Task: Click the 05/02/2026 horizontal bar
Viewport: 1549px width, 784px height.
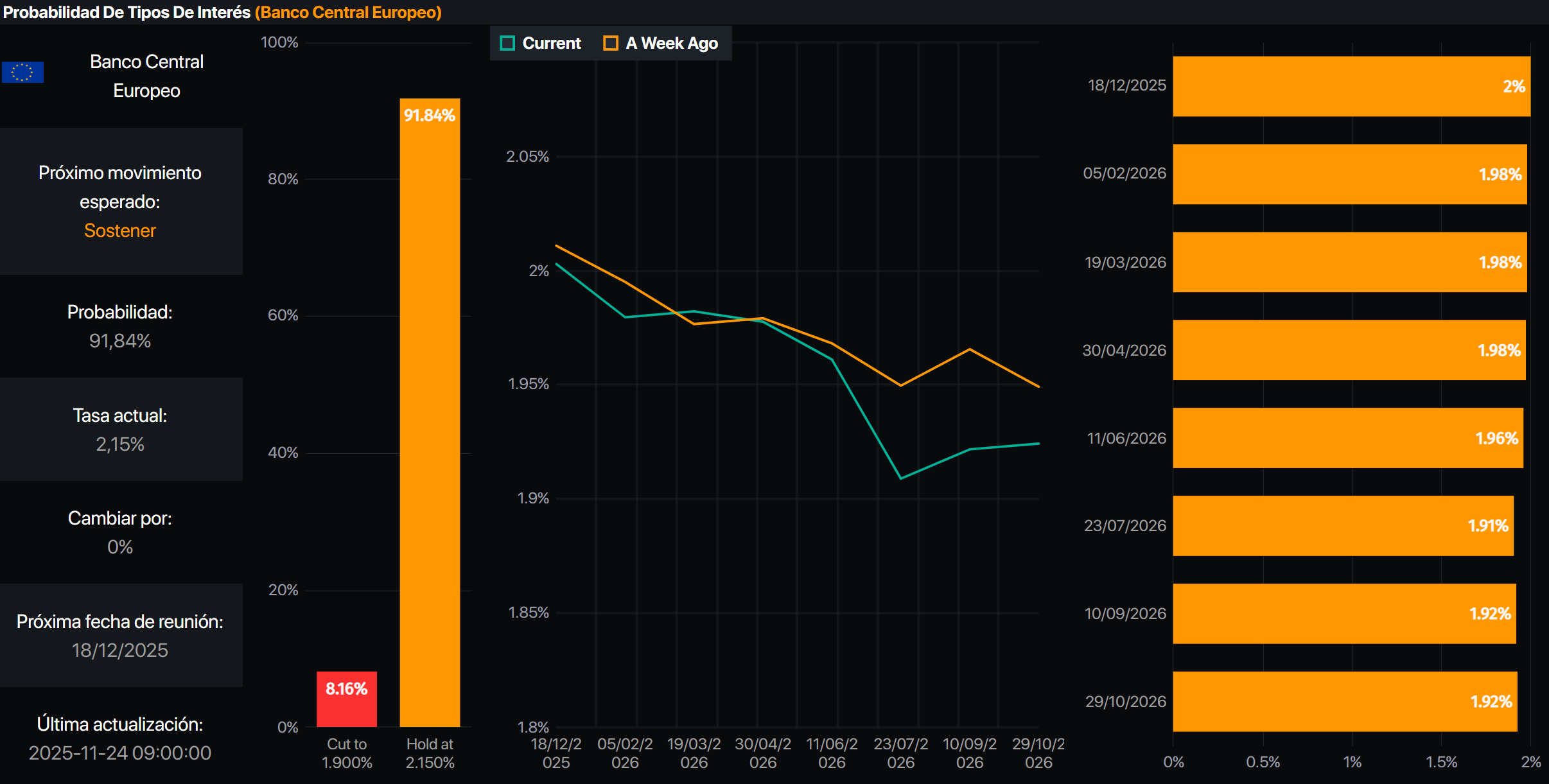Action: 1349,174
